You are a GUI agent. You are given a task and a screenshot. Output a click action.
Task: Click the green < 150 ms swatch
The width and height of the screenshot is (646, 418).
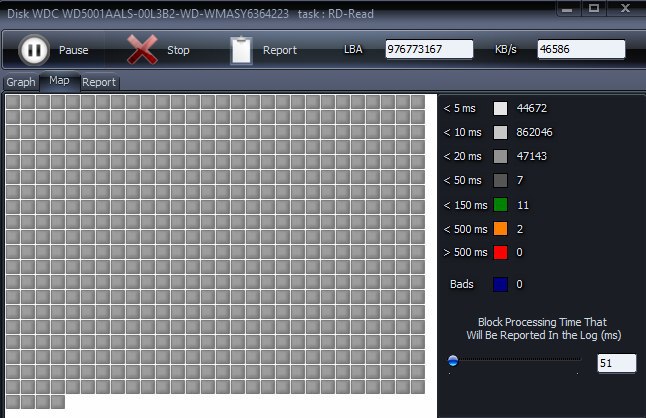coord(500,205)
